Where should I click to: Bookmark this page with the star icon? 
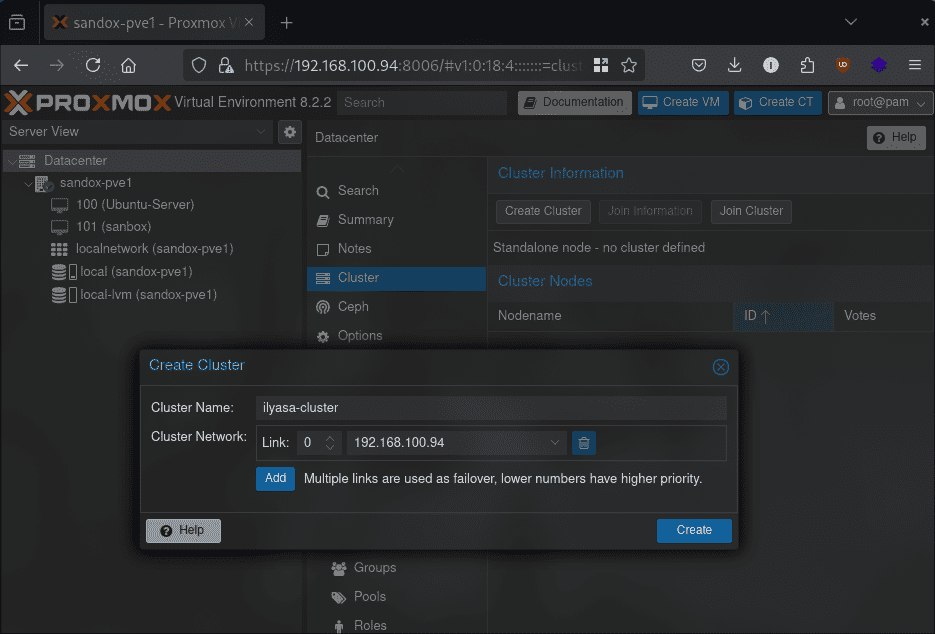(x=629, y=65)
